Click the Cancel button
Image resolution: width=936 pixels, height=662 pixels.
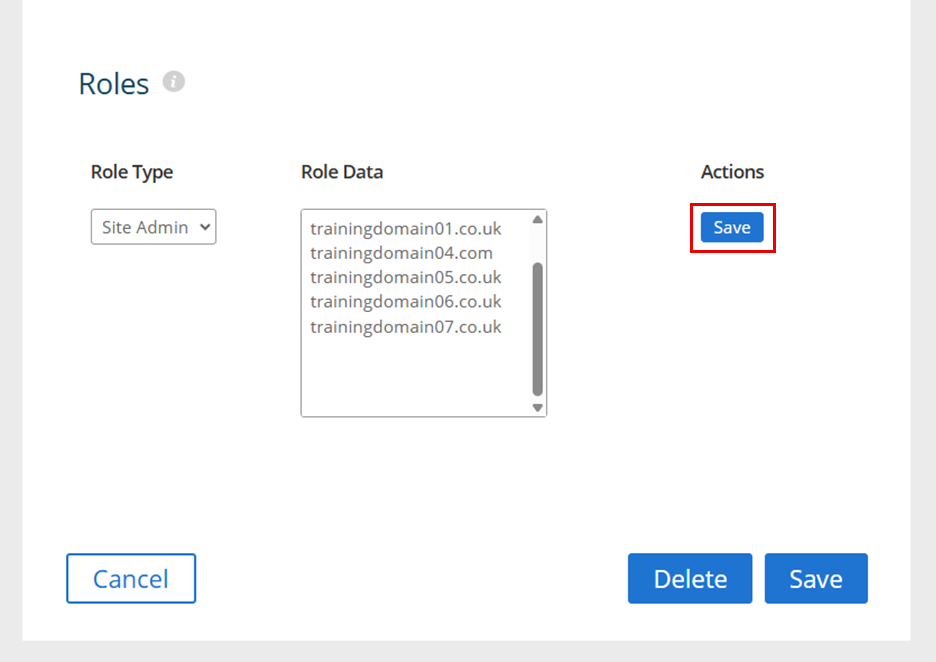[131, 579]
